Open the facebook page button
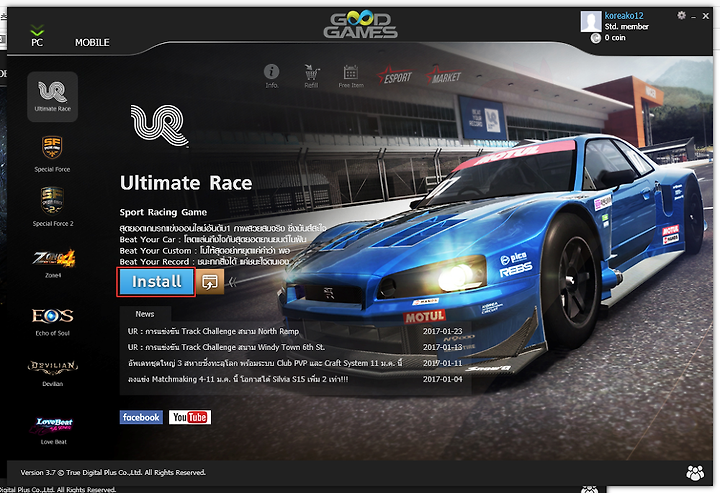The height and width of the screenshot is (493, 720). (141, 417)
